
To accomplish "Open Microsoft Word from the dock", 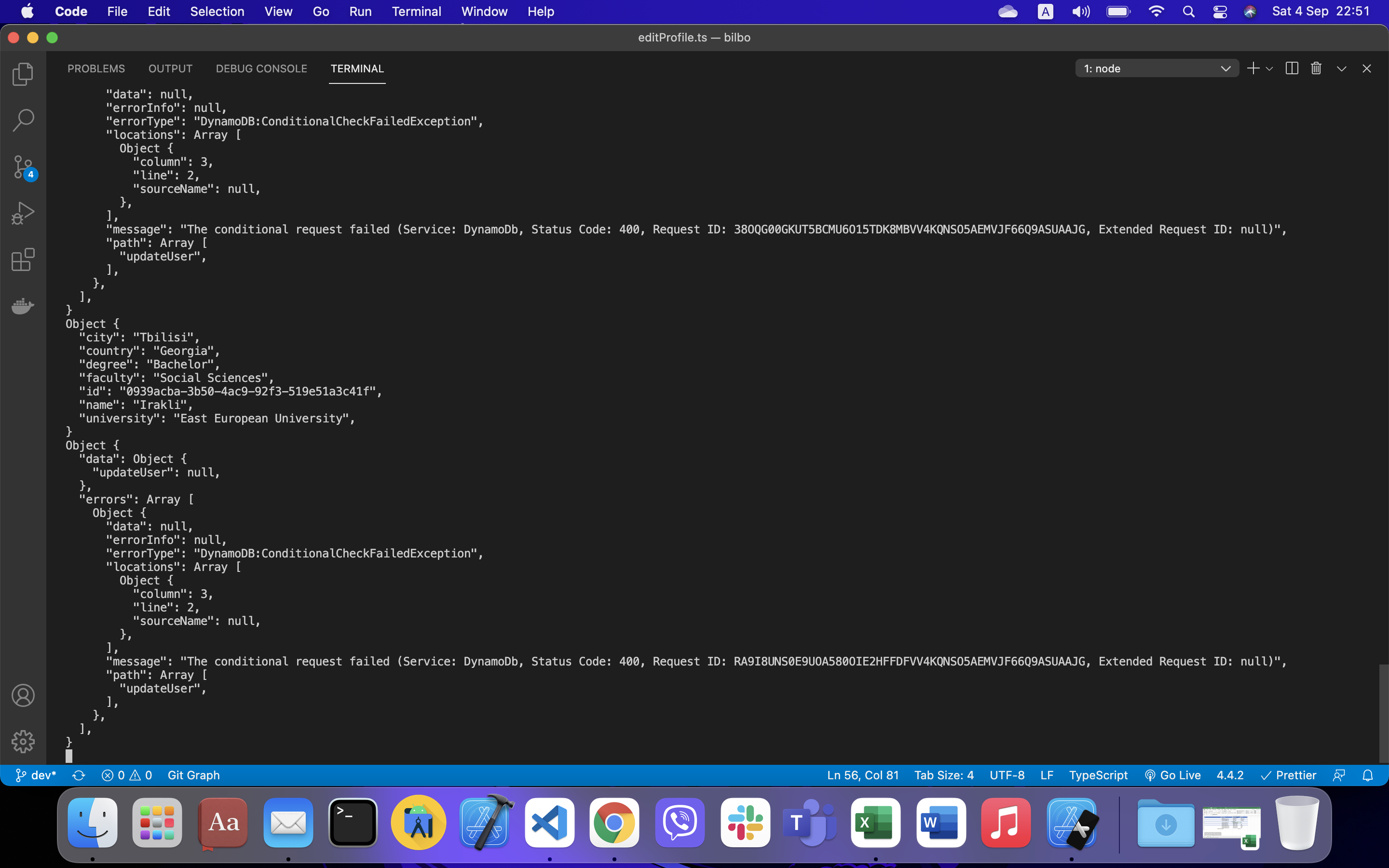I will tap(941, 823).
